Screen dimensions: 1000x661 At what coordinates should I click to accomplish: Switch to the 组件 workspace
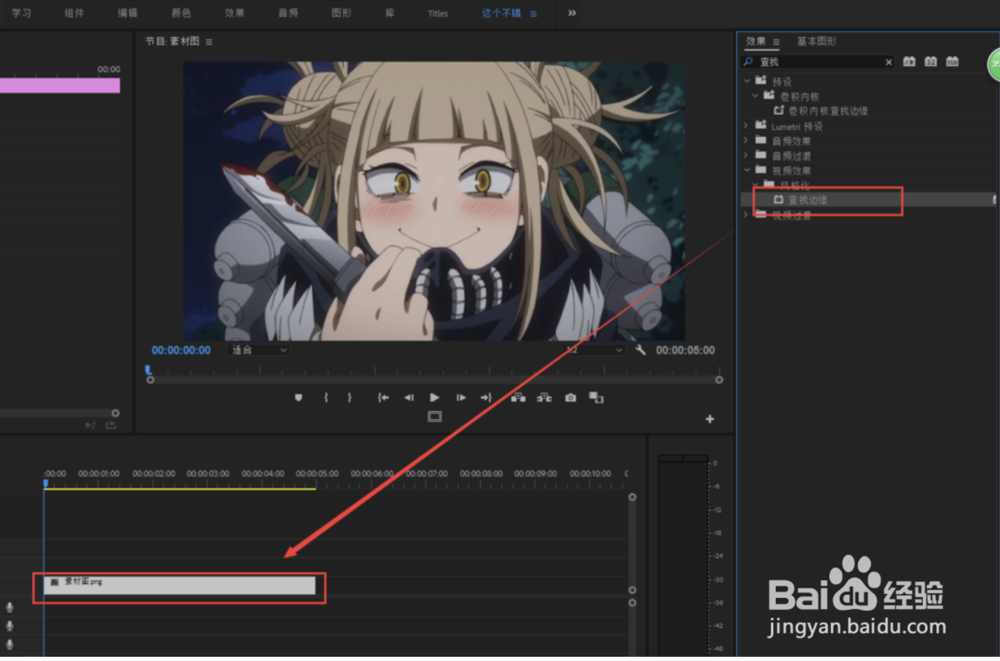pos(74,13)
